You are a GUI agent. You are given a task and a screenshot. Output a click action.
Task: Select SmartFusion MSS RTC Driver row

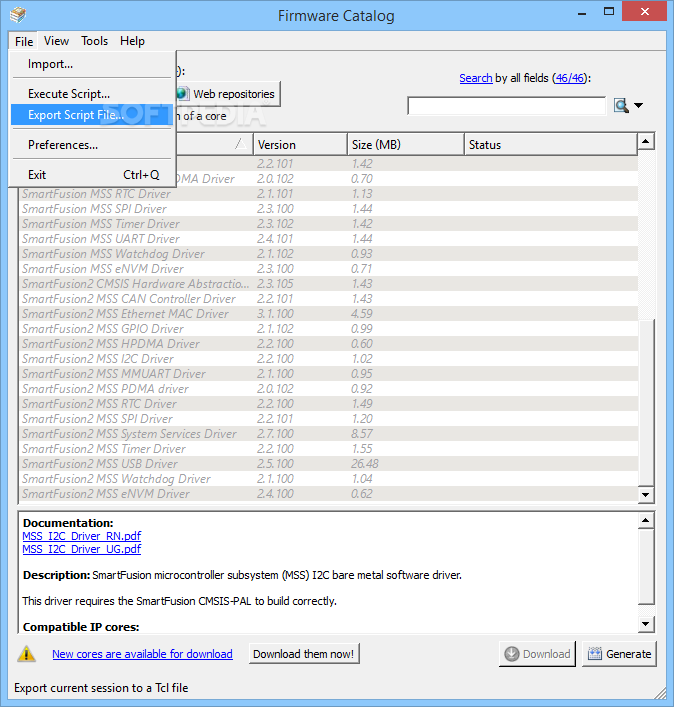click(x=328, y=194)
